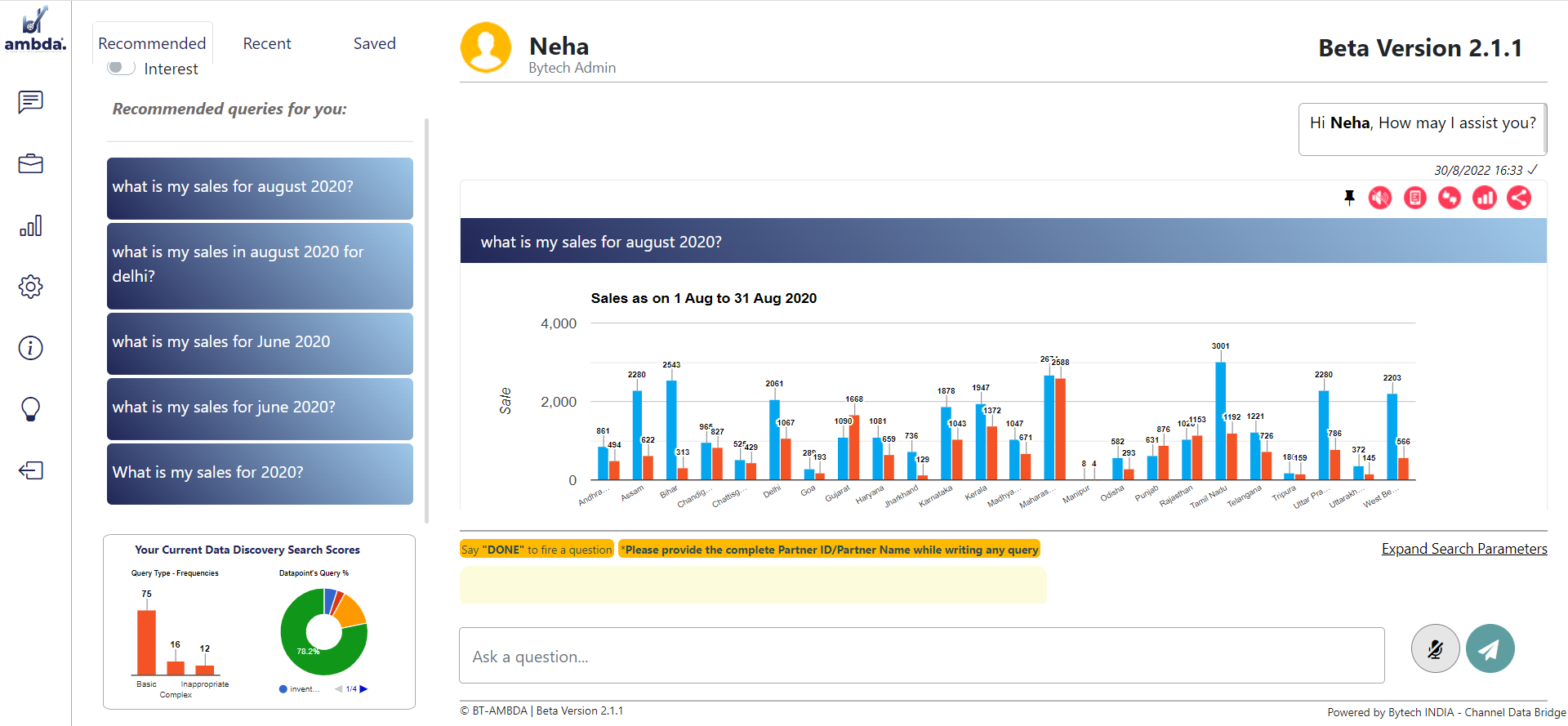Go to previous page of pie legend
Viewport: 1568px width, 726px height.
coord(338,689)
